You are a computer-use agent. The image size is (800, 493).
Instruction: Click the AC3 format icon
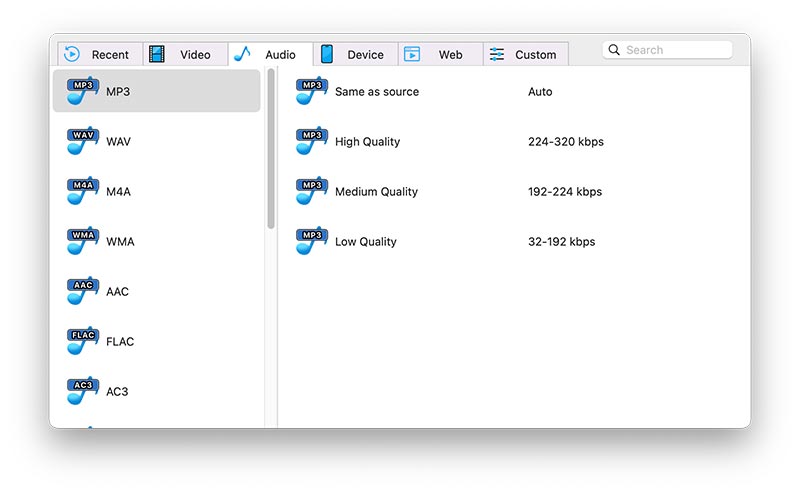pyautogui.click(x=83, y=391)
